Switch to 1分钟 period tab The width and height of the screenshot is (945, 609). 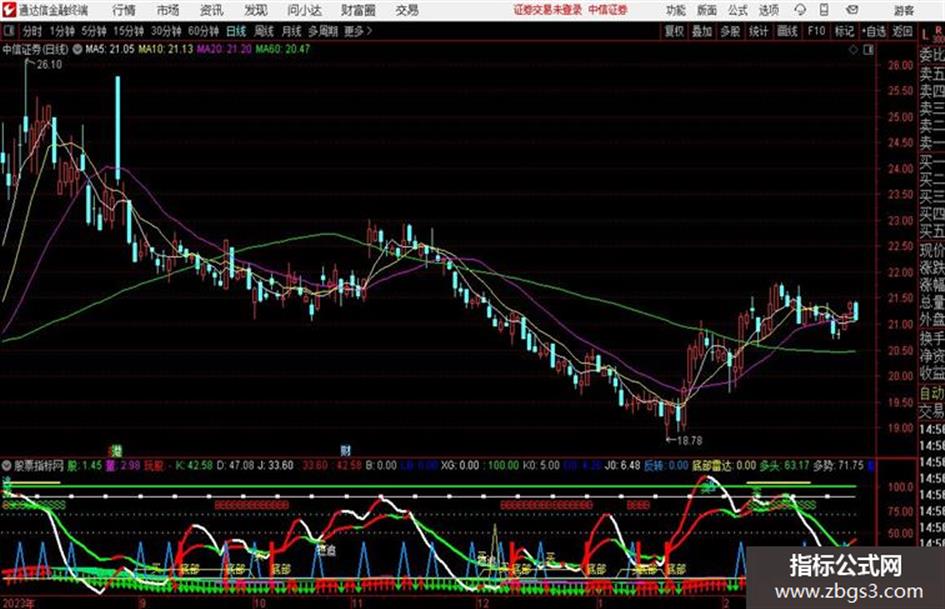tap(62, 31)
